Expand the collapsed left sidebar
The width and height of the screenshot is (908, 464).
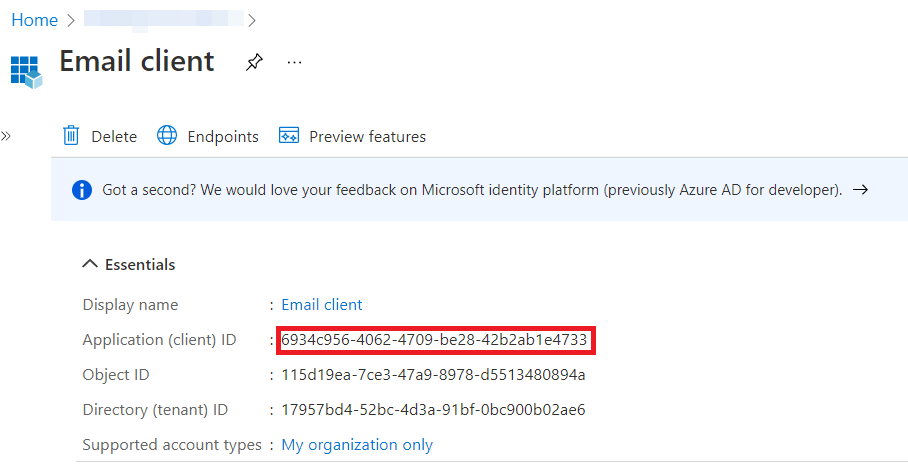(6, 136)
